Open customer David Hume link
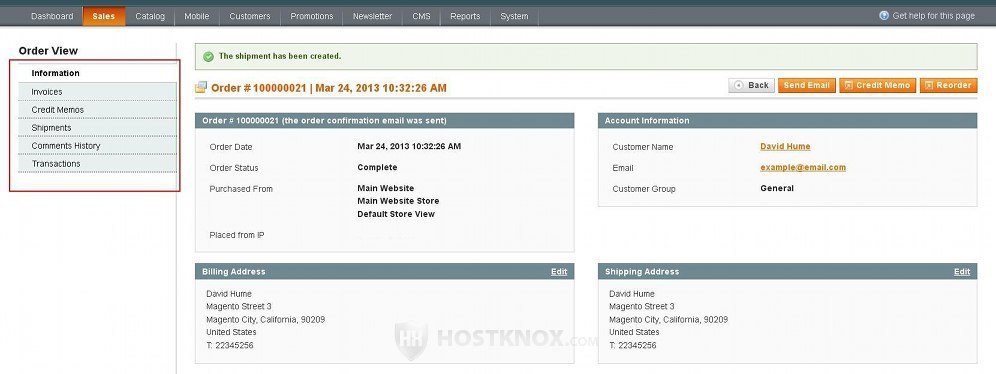Image resolution: width=996 pixels, height=374 pixels. (785, 147)
